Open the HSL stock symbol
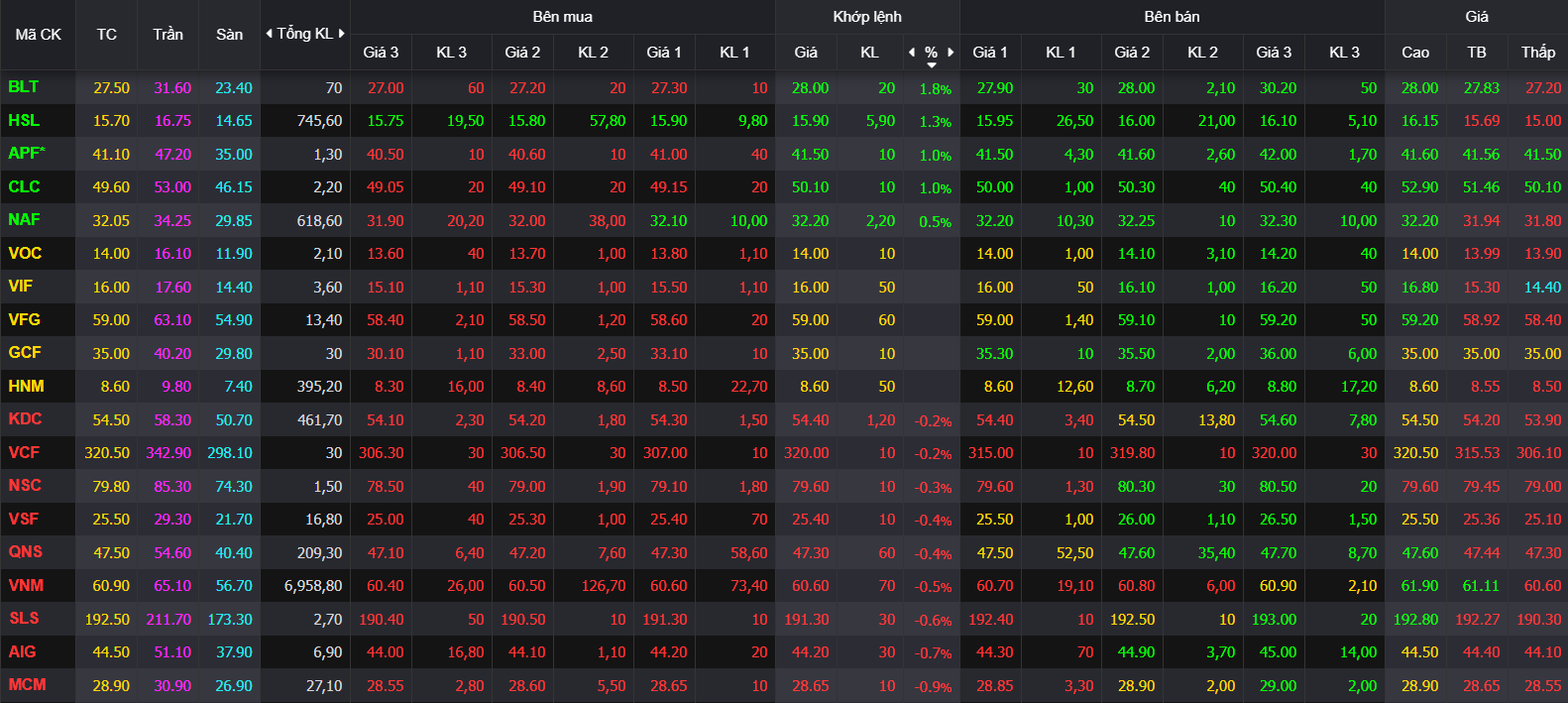 pos(24,121)
